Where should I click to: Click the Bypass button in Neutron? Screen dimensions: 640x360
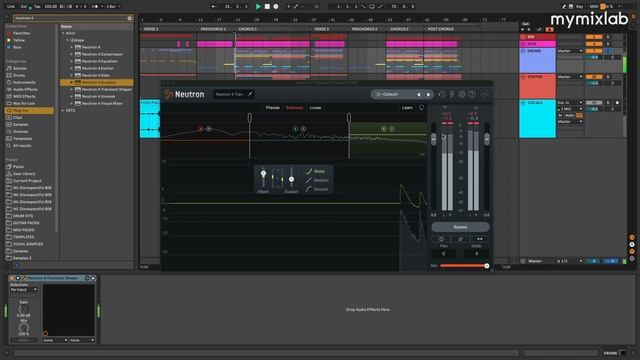pos(460,227)
